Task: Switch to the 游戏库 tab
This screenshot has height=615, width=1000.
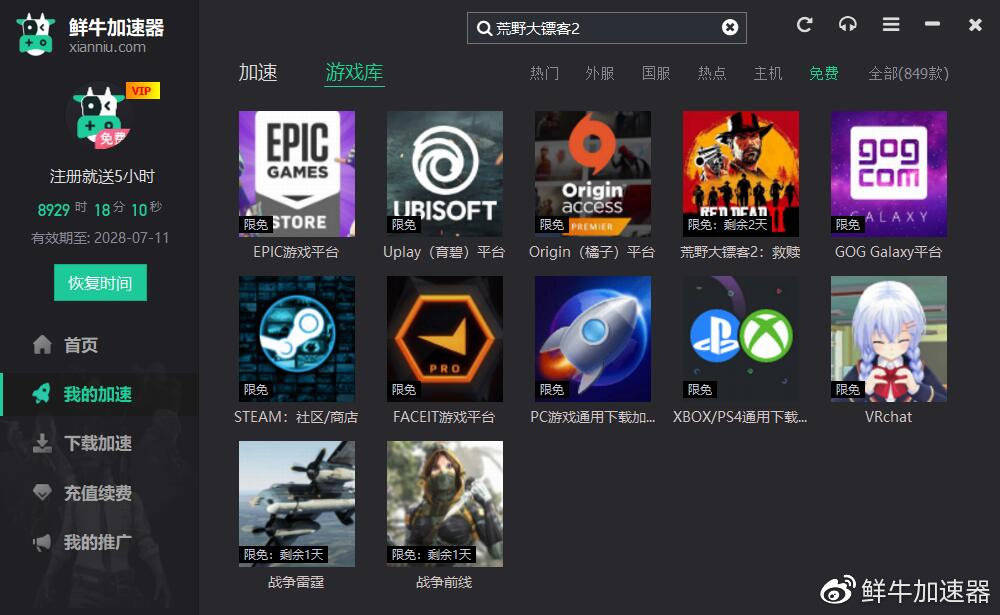Action: pos(354,72)
